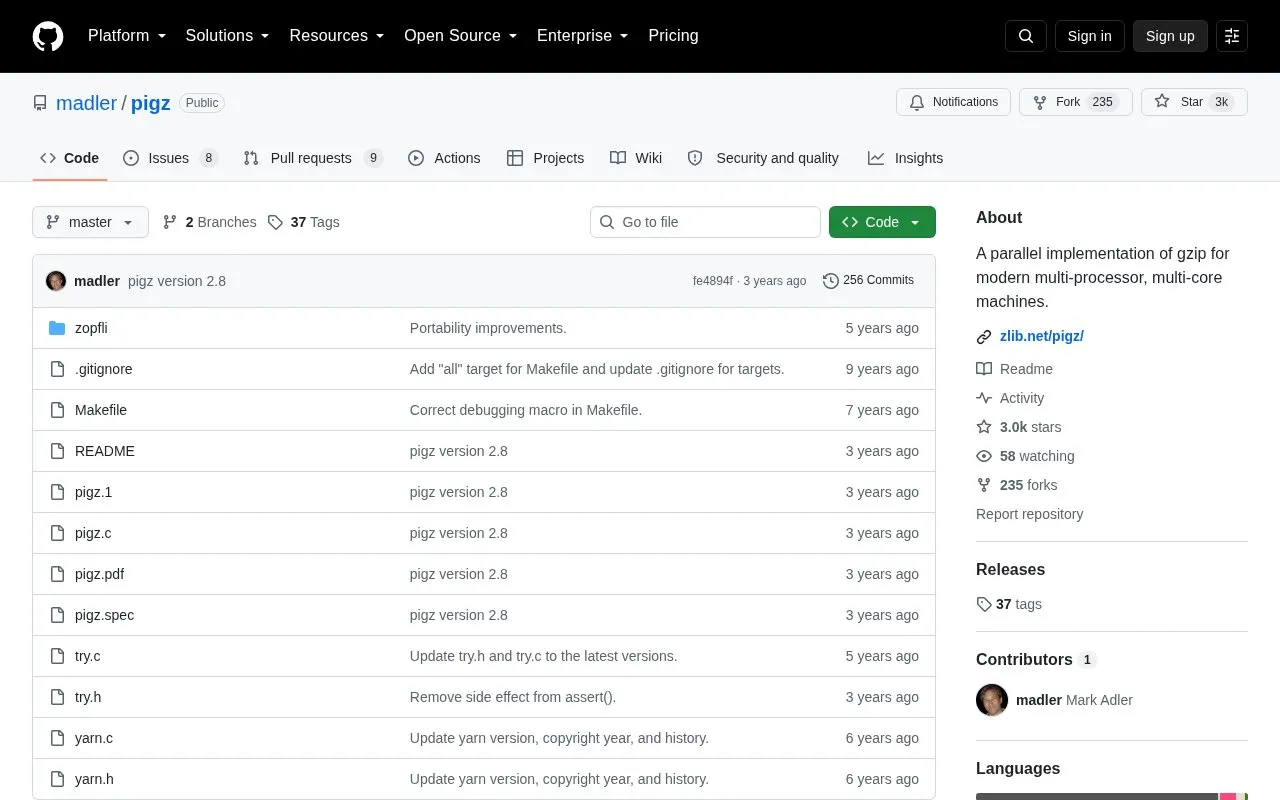Open the 37 Tags link
This screenshot has height=800, width=1280.
pos(303,222)
